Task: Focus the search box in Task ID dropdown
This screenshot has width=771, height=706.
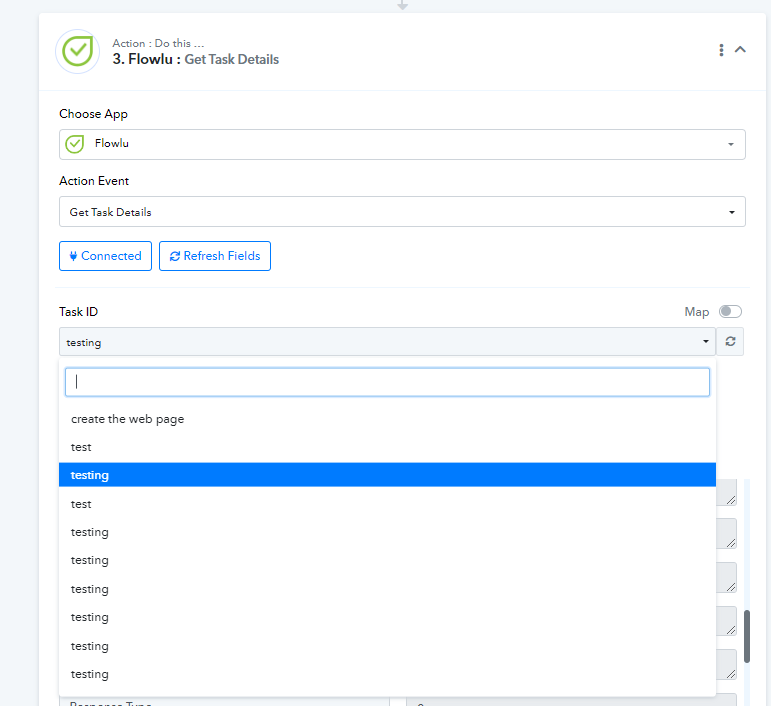Action: (x=387, y=382)
